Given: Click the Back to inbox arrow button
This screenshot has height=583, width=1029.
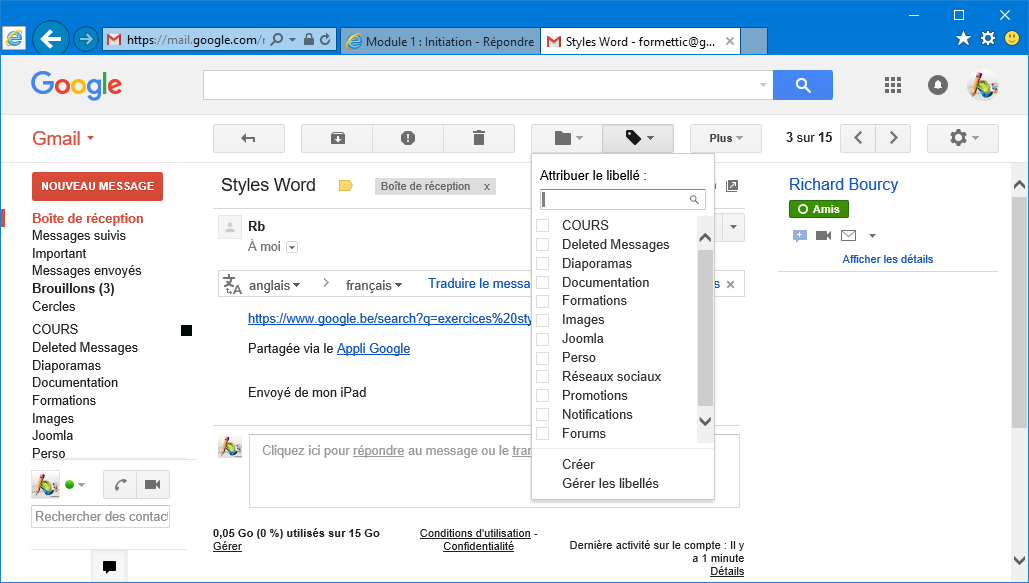Looking at the screenshot, I should click(x=249, y=139).
